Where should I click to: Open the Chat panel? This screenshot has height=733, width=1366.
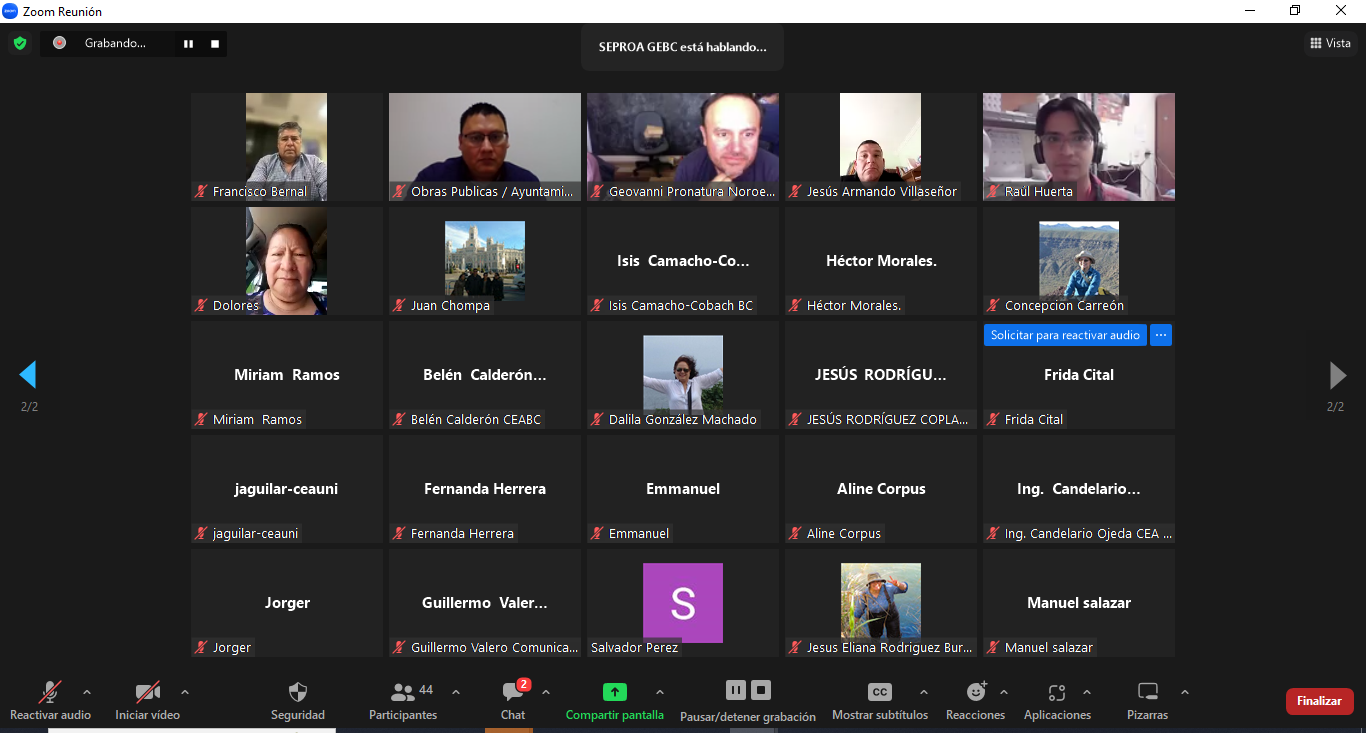coord(513,692)
